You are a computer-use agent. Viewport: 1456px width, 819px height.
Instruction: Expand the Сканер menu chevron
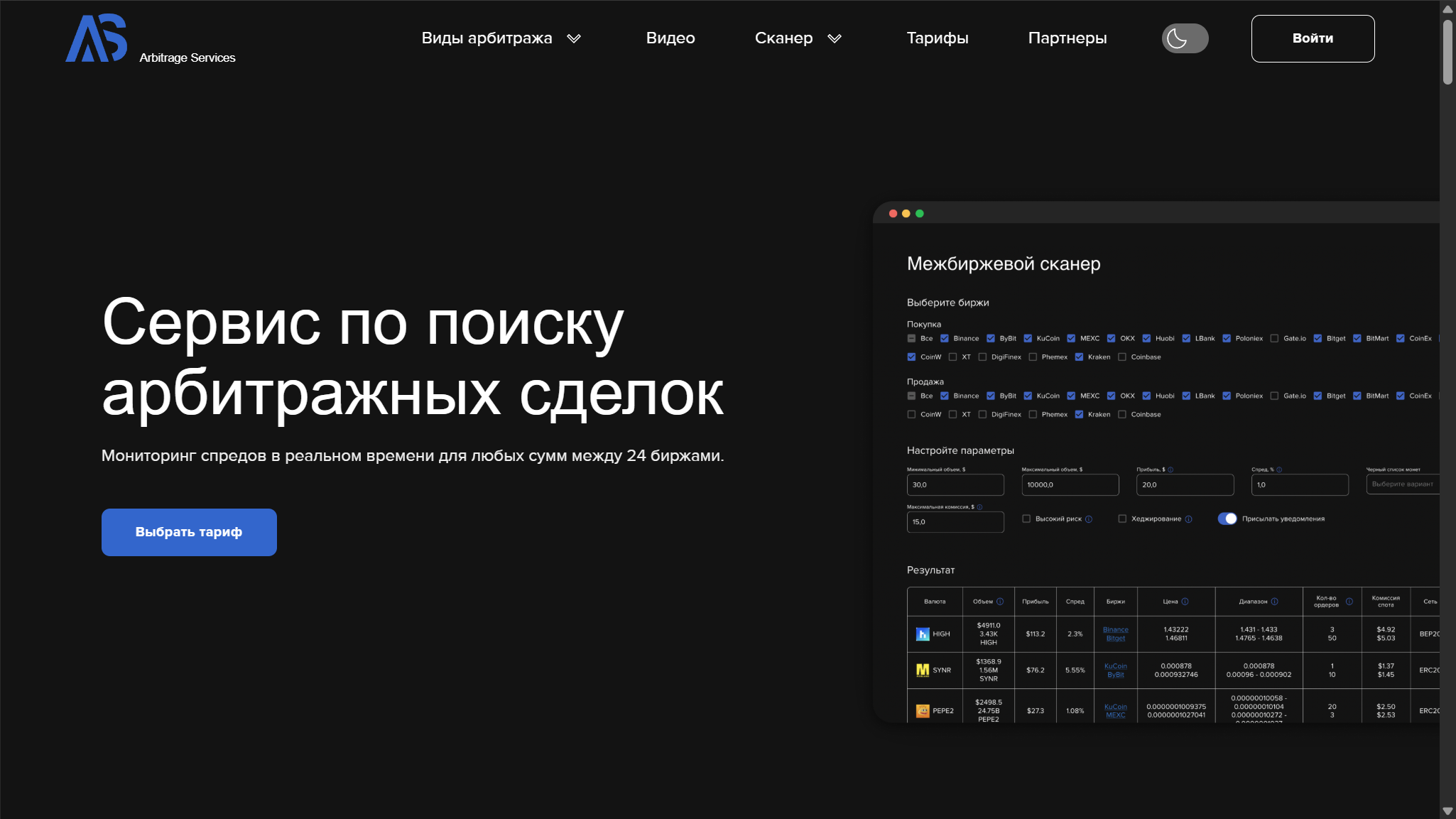(835, 38)
